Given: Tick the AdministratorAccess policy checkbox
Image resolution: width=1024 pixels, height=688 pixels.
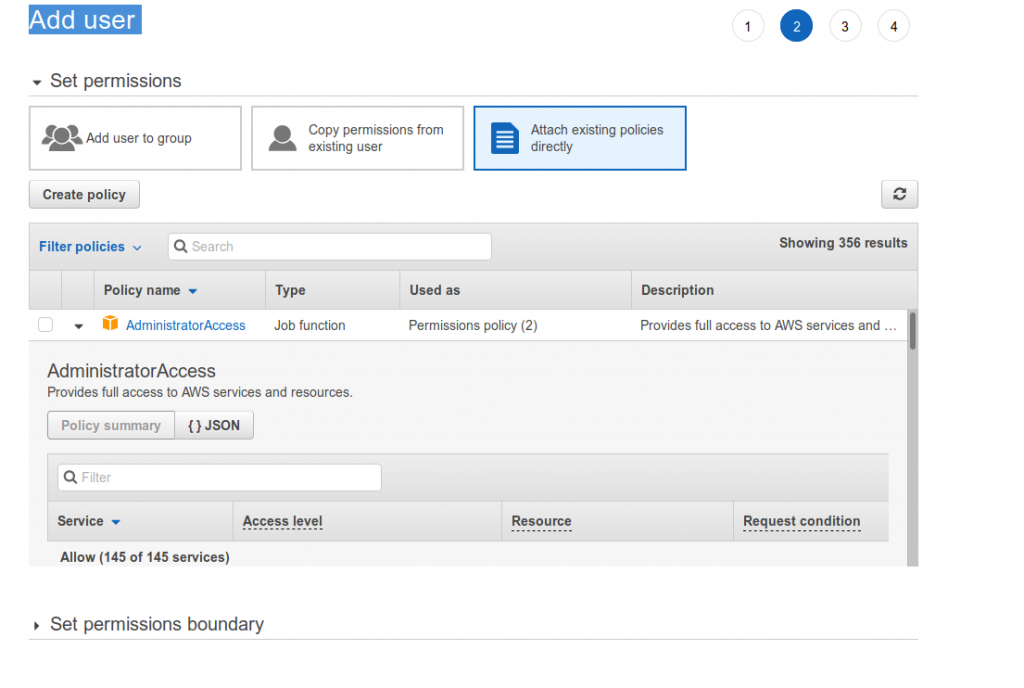Looking at the screenshot, I should (45, 324).
